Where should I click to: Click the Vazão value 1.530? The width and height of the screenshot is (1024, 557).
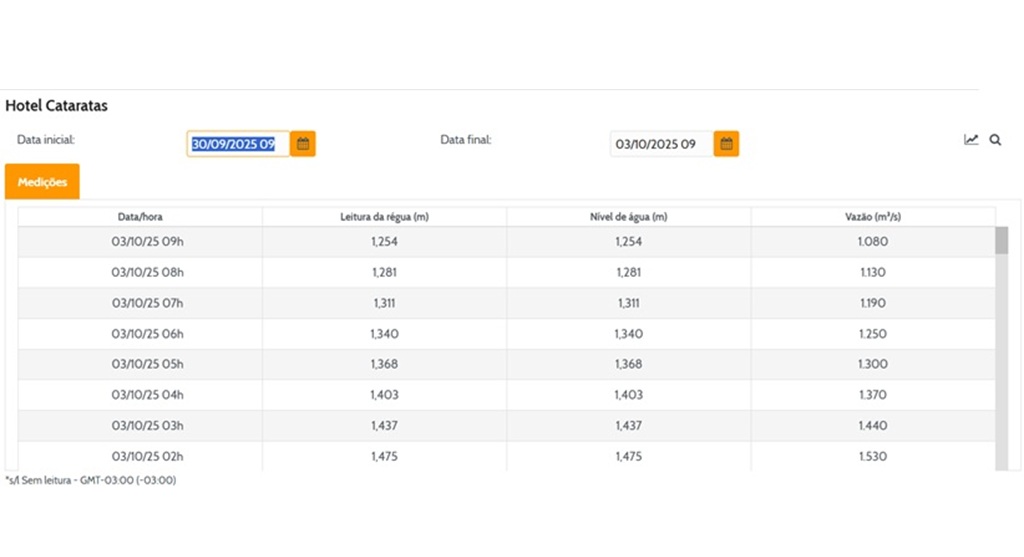(873, 457)
